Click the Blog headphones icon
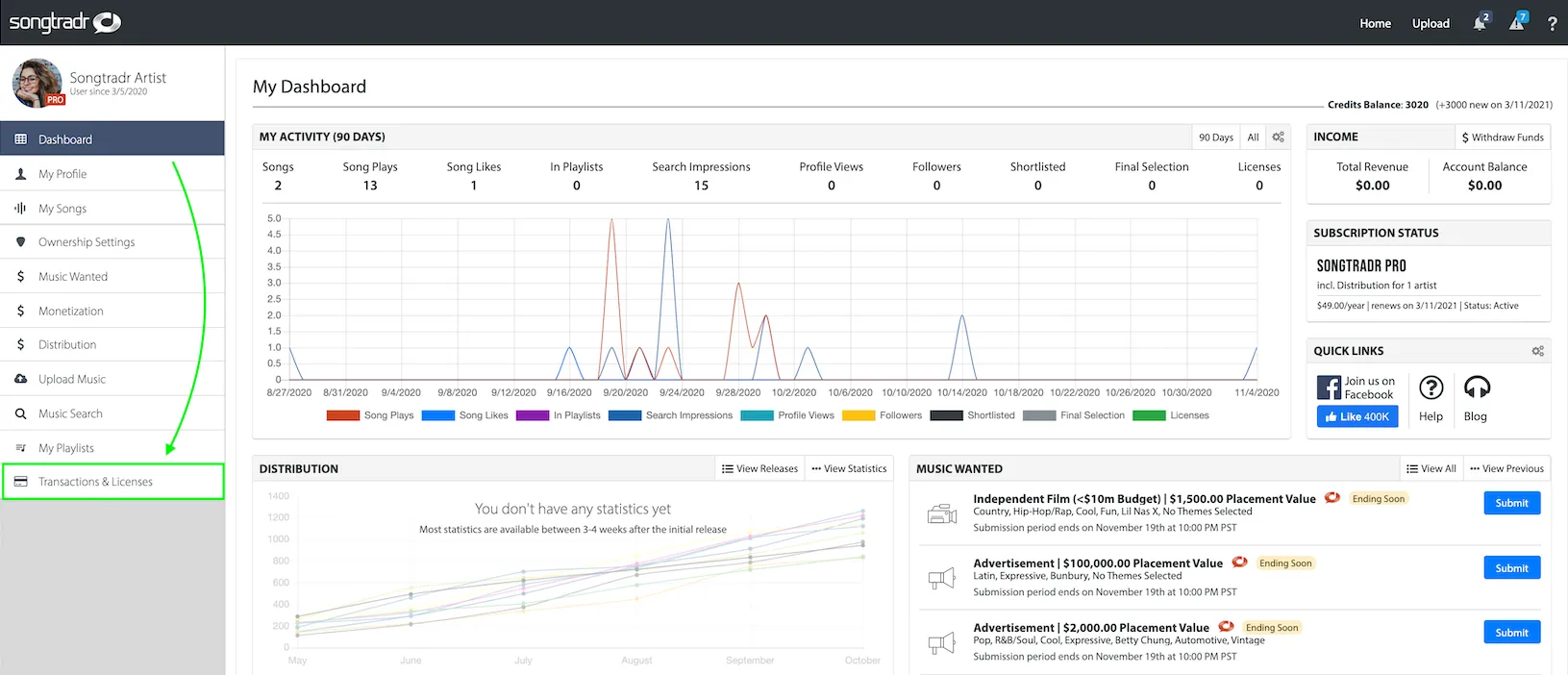The height and width of the screenshot is (675, 1568). pos(1476,387)
